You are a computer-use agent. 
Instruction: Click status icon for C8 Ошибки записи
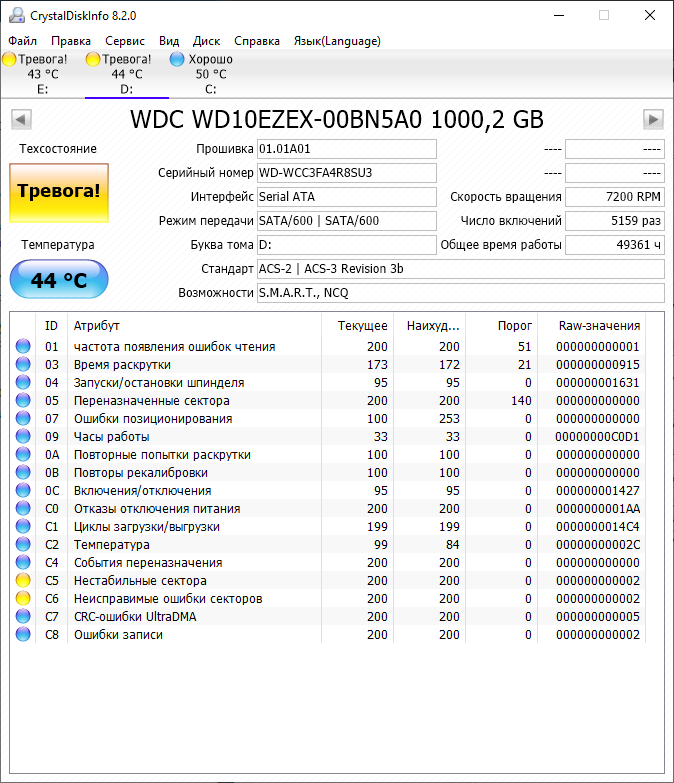[x=23, y=634]
